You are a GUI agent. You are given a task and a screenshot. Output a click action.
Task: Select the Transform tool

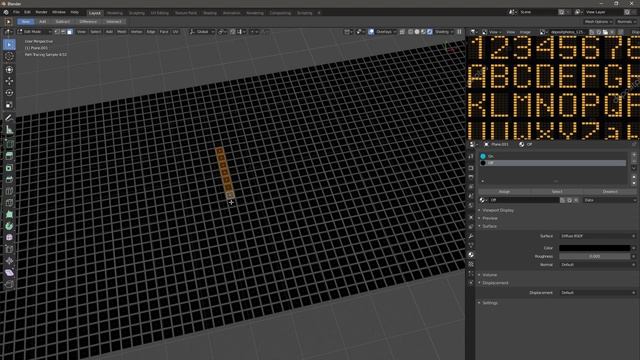click(x=9, y=69)
